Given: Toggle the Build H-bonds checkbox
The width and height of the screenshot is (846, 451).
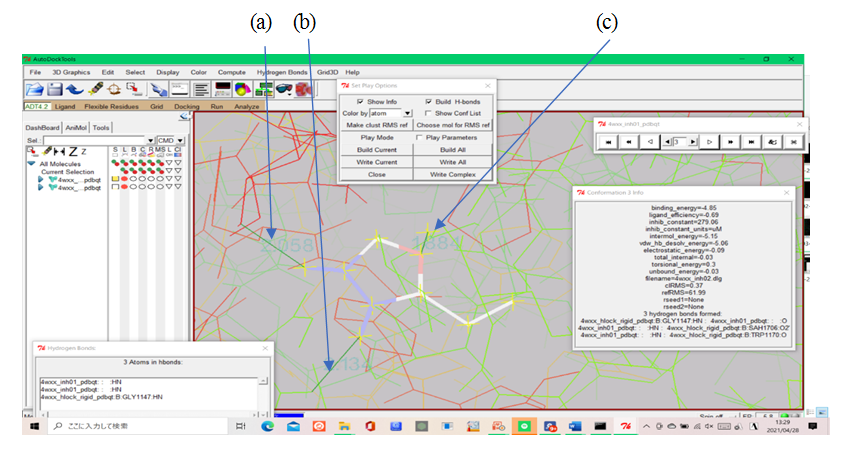Looking at the screenshot, I should pyautogui.click(x=429, y=102).
